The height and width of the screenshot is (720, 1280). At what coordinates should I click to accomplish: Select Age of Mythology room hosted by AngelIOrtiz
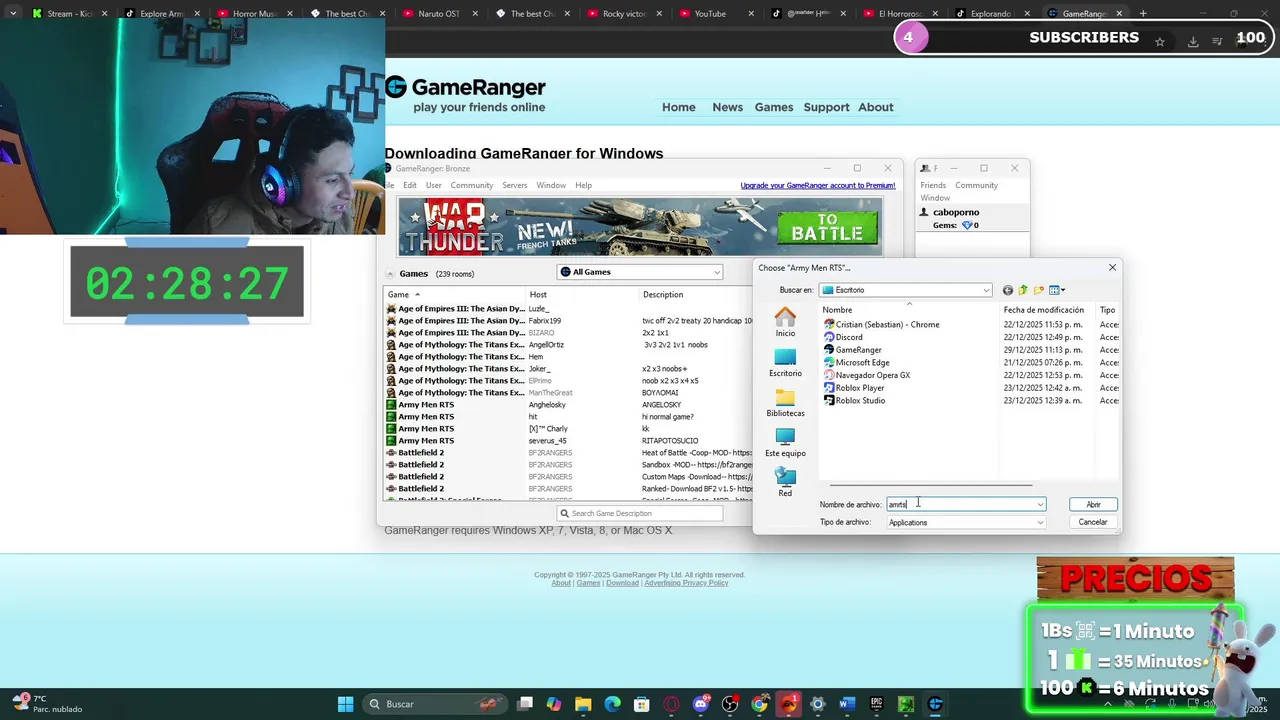point(568,345)
